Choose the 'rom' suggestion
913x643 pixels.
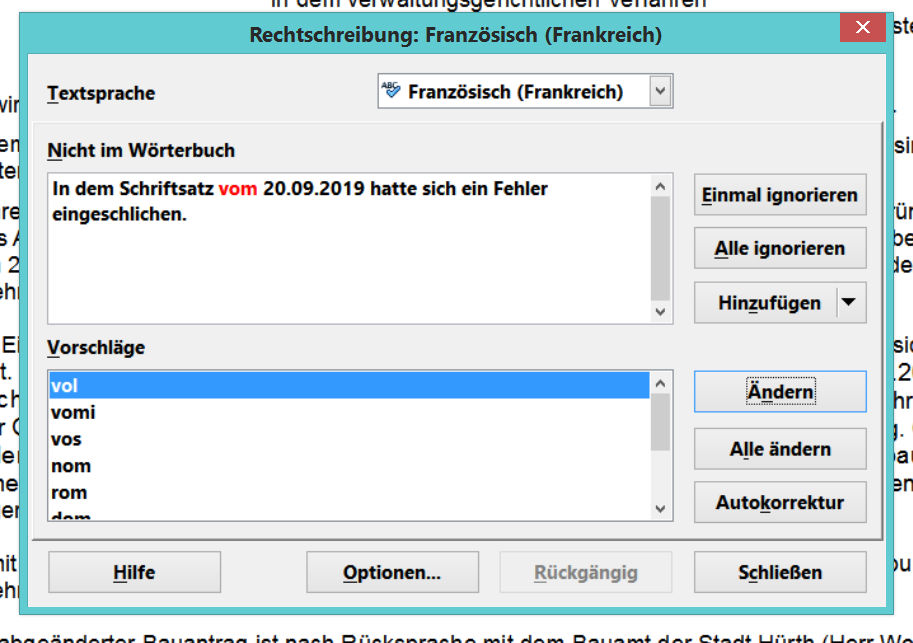[x=69, y=493]
